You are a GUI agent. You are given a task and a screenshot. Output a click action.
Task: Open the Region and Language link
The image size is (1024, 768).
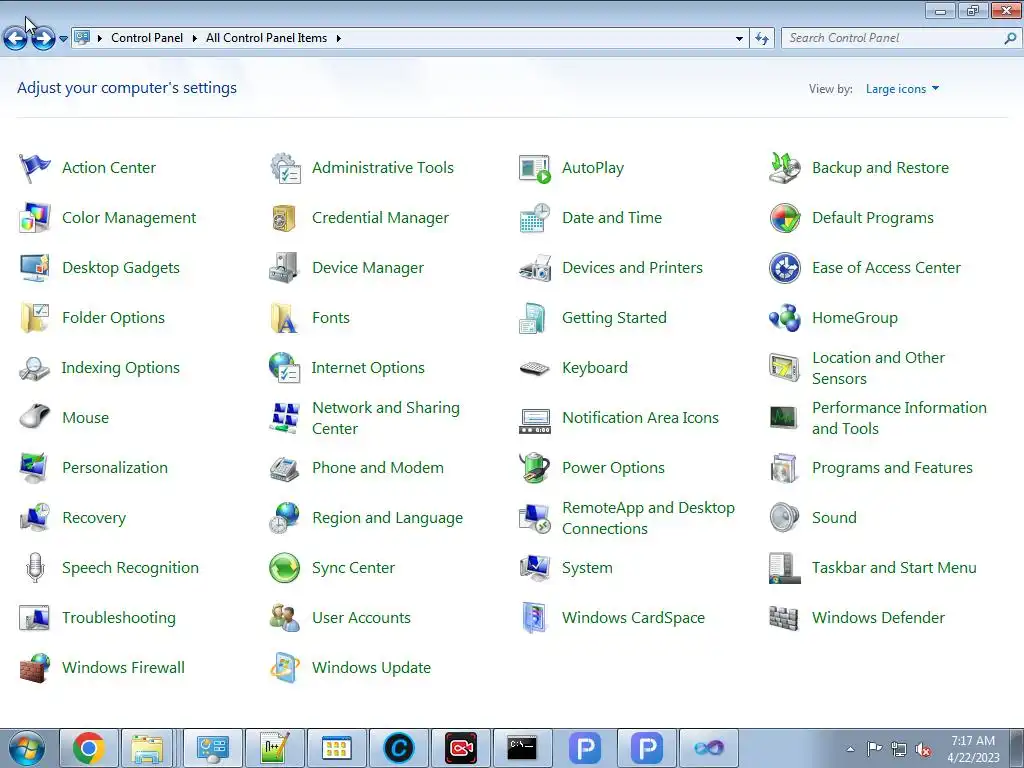click(x=387, y=518)
